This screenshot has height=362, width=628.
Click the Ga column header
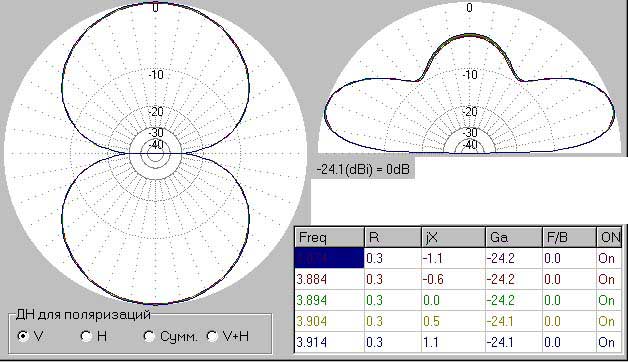(514, 237)
